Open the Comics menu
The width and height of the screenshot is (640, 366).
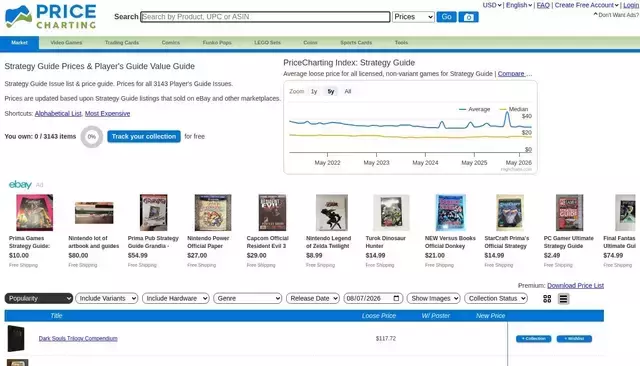tap(171, 42)
